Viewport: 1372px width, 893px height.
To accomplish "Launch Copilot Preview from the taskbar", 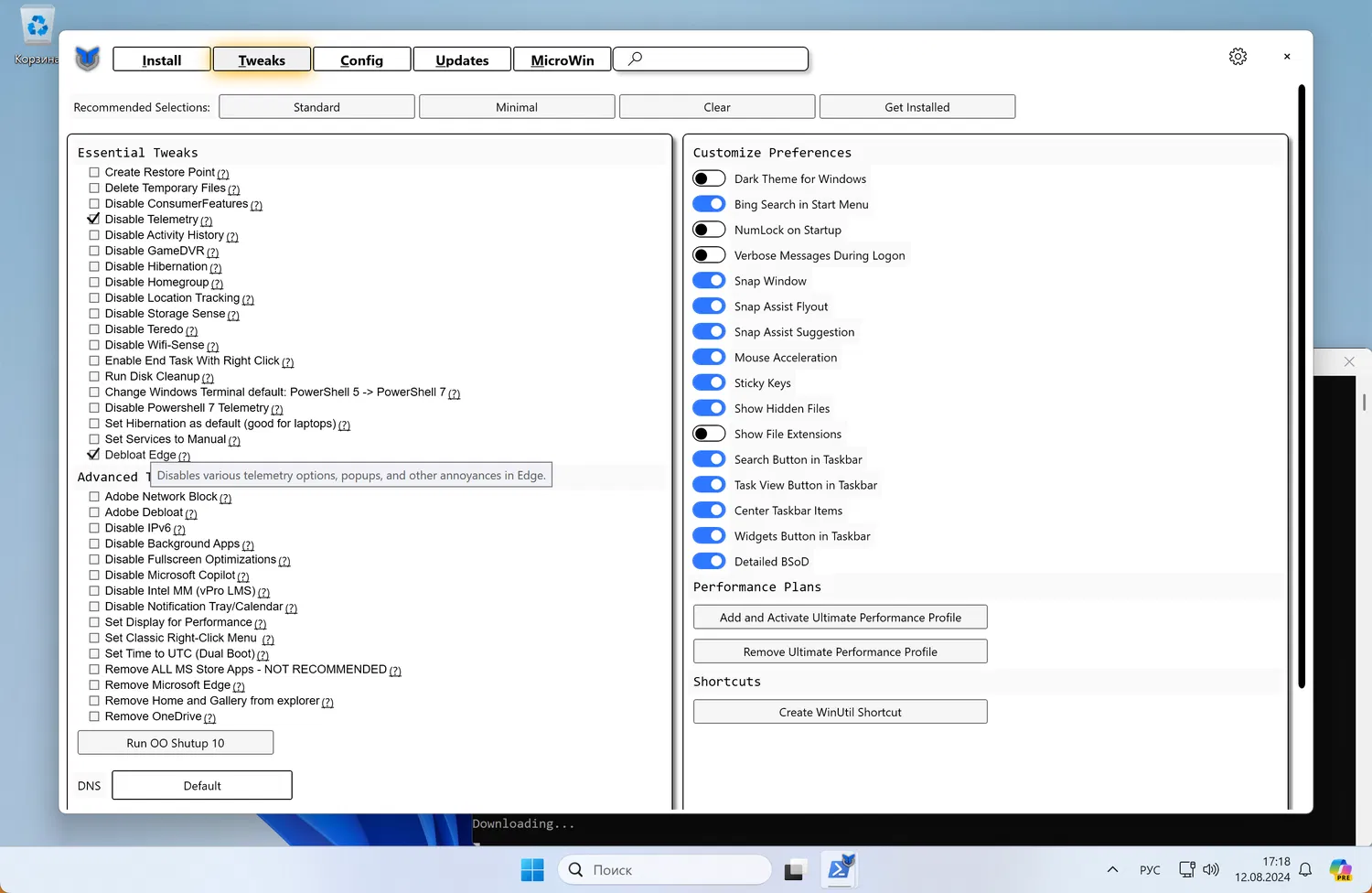I will 1341,869.
